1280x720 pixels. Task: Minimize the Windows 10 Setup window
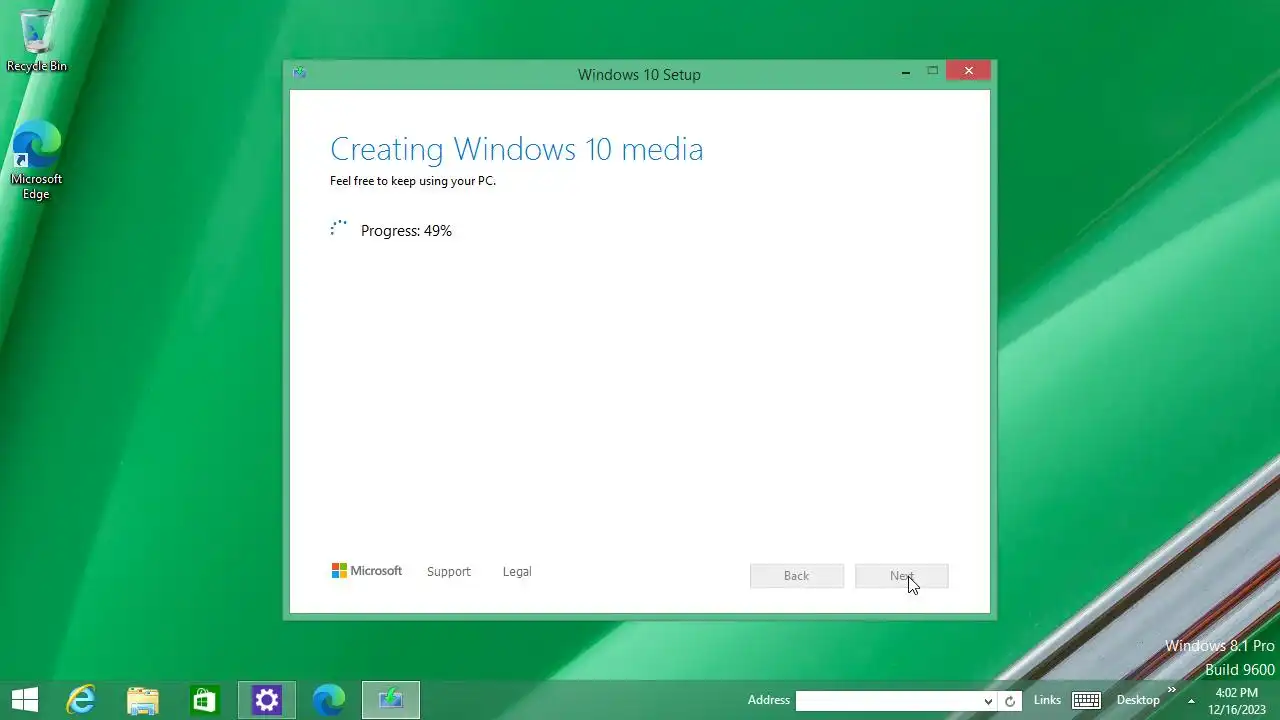point(906,72)
